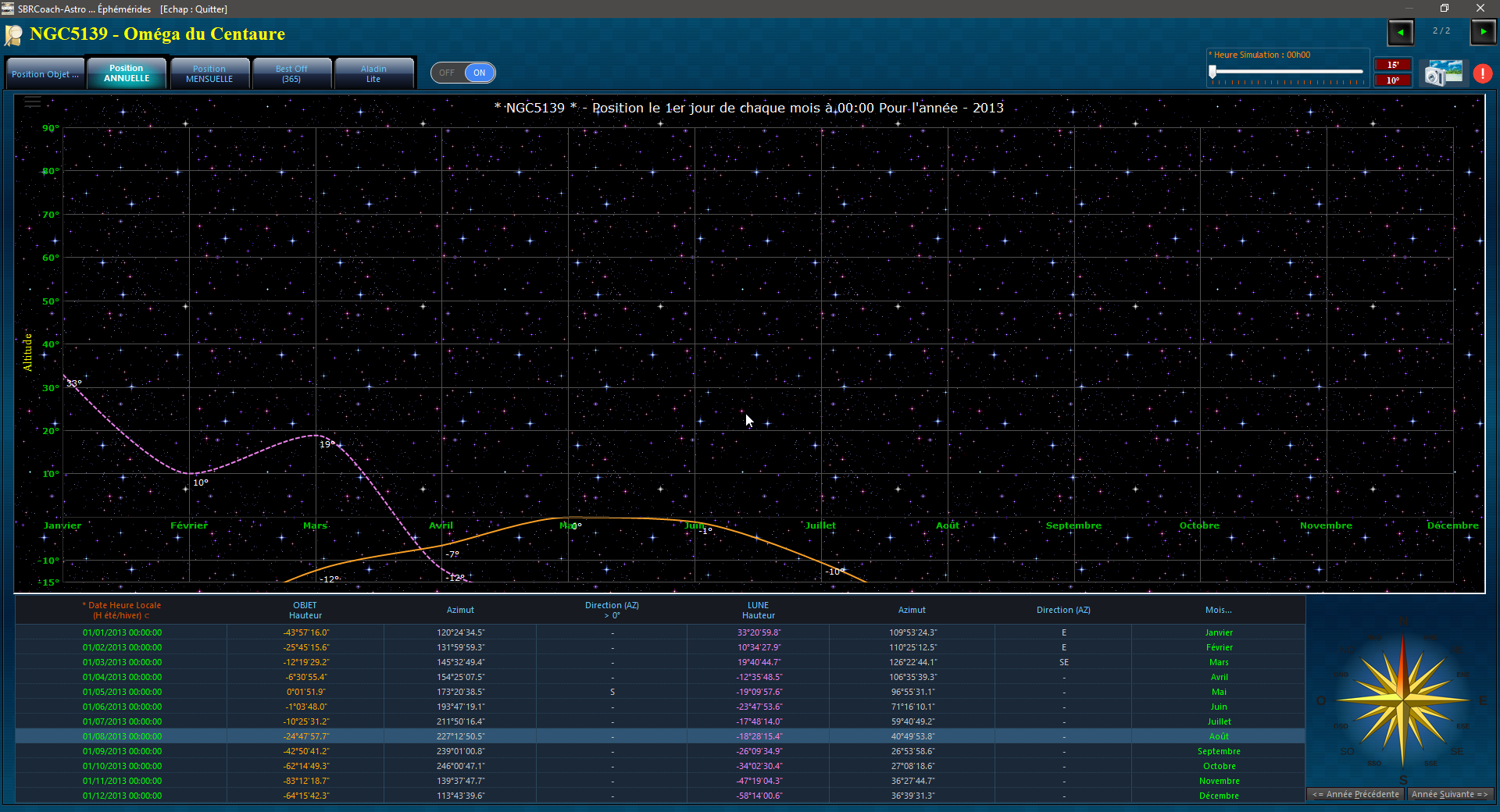Go to next page with green right arrow

[1483, 32]
